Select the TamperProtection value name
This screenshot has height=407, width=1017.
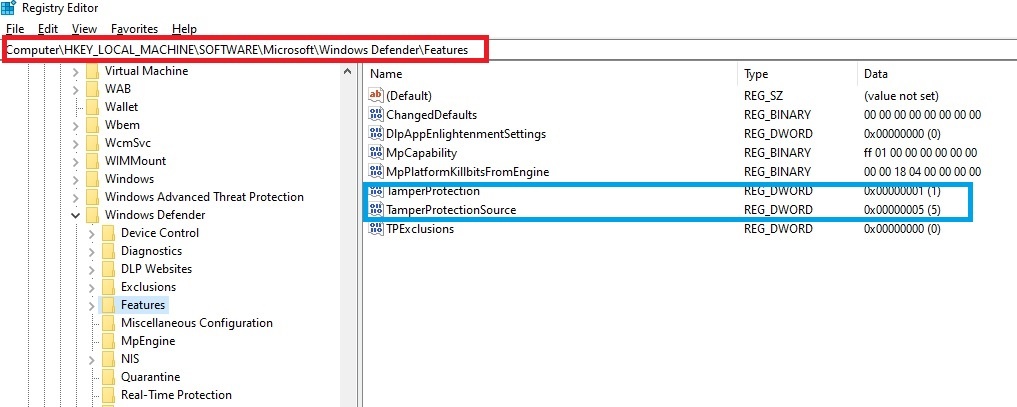[433, 191]
